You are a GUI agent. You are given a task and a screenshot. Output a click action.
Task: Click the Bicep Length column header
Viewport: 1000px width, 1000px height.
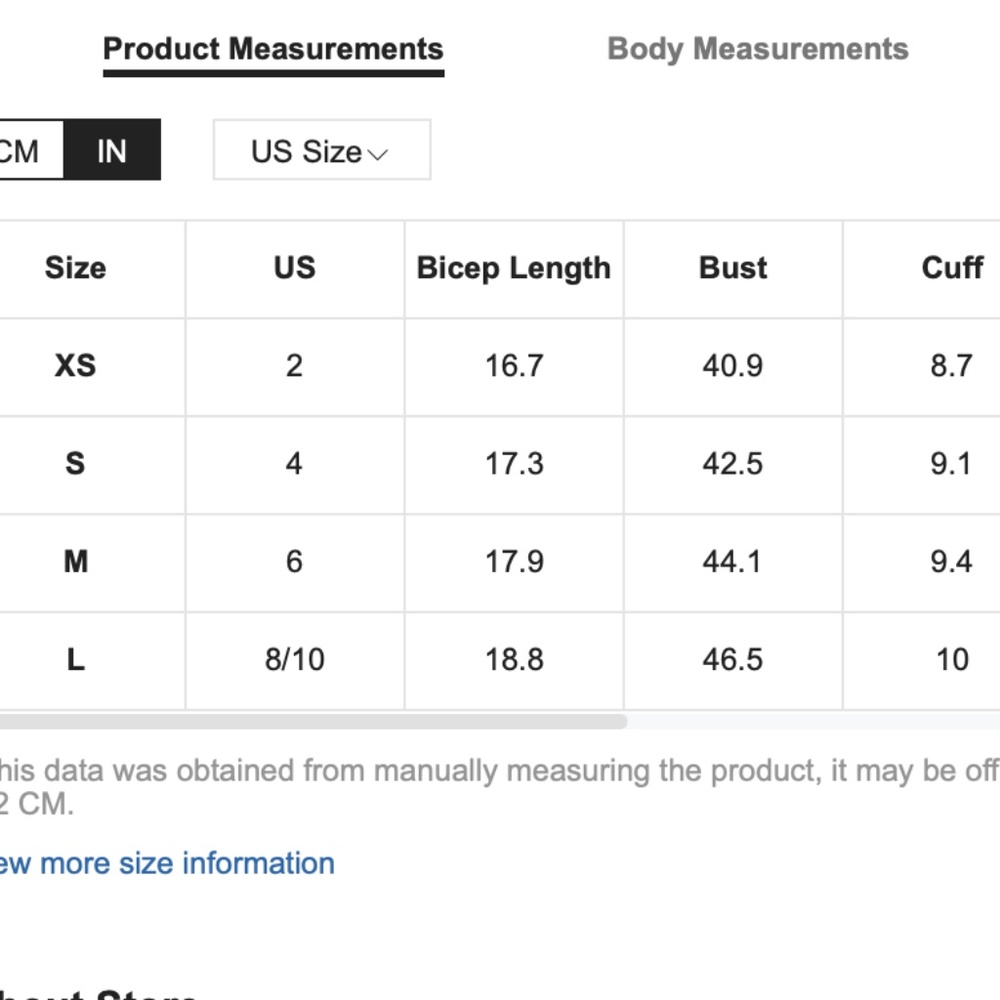513,268
